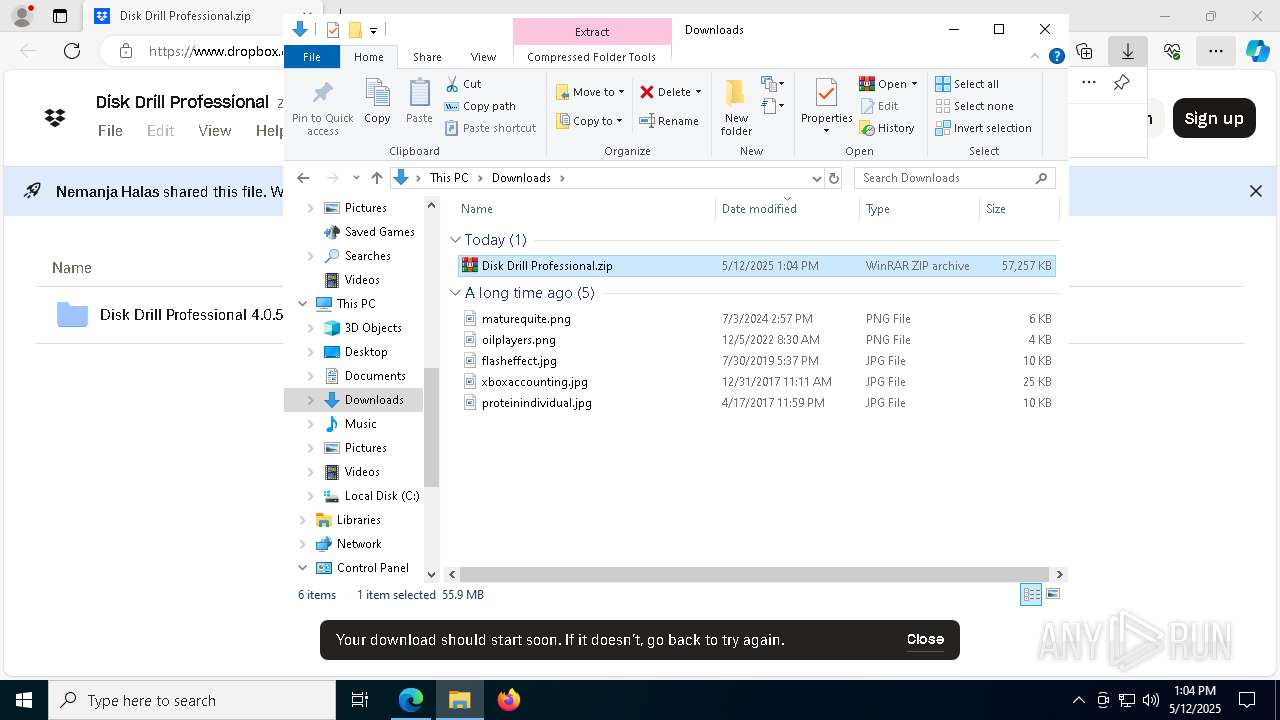Click taskbar search box
This screenshot has width=1280, height=720.
[x=192, y=700]
